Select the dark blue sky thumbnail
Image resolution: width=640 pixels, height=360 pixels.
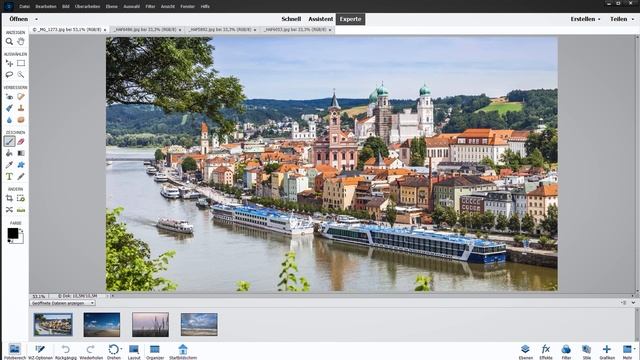tap(102, 324)
